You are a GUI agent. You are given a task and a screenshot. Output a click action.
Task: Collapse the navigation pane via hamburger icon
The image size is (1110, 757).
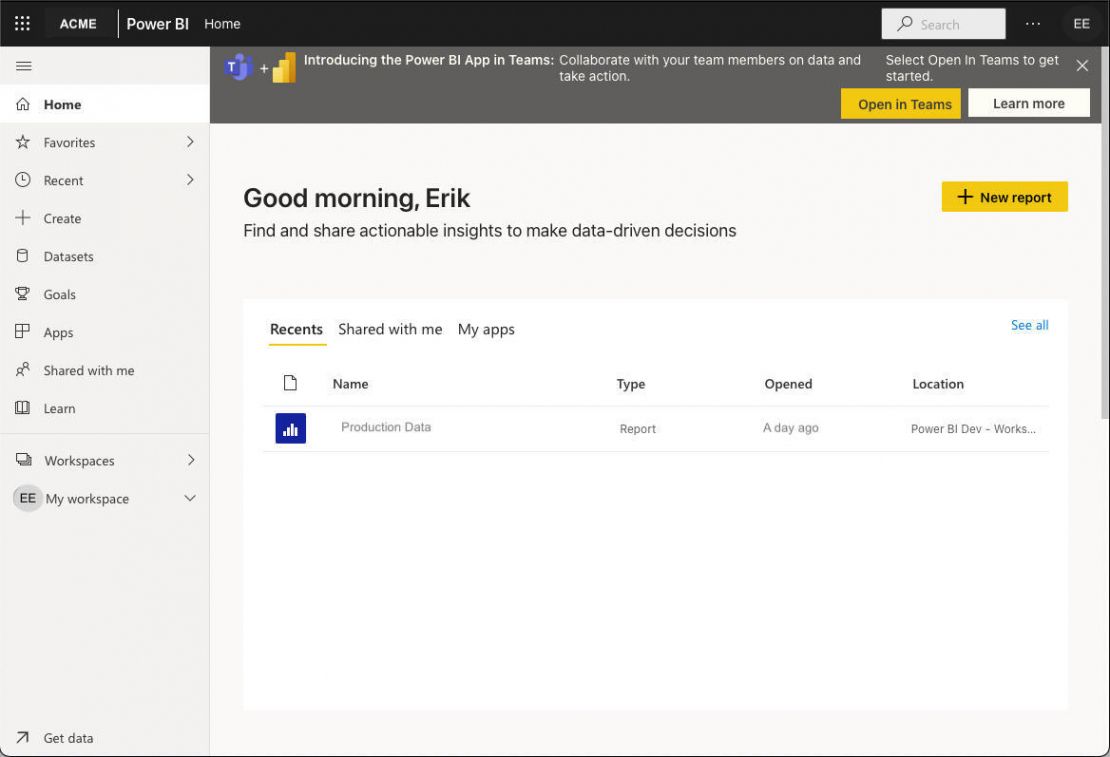pyautogui.click(x=23, y=66)
